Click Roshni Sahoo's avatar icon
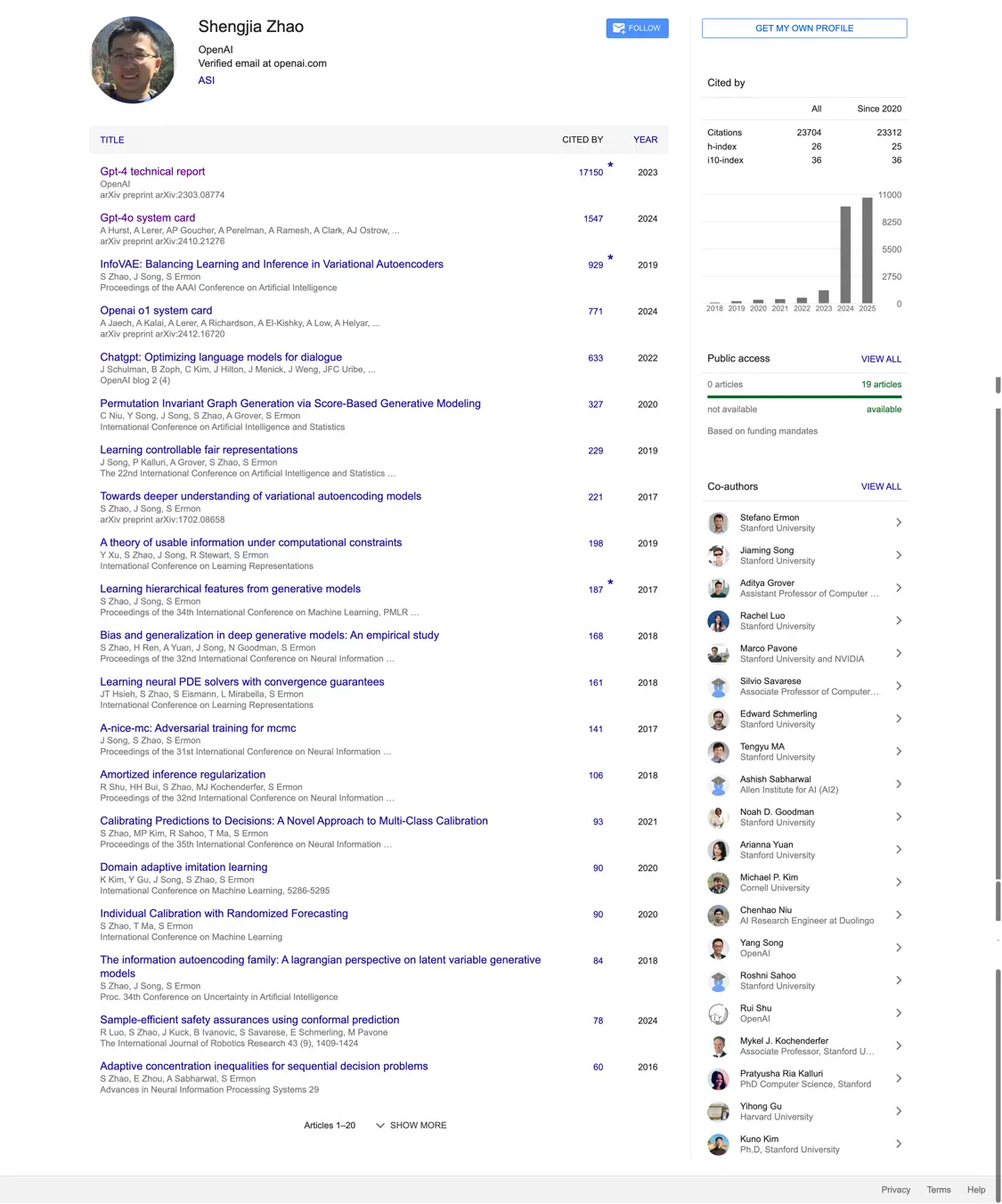 (x=718, y=980)
